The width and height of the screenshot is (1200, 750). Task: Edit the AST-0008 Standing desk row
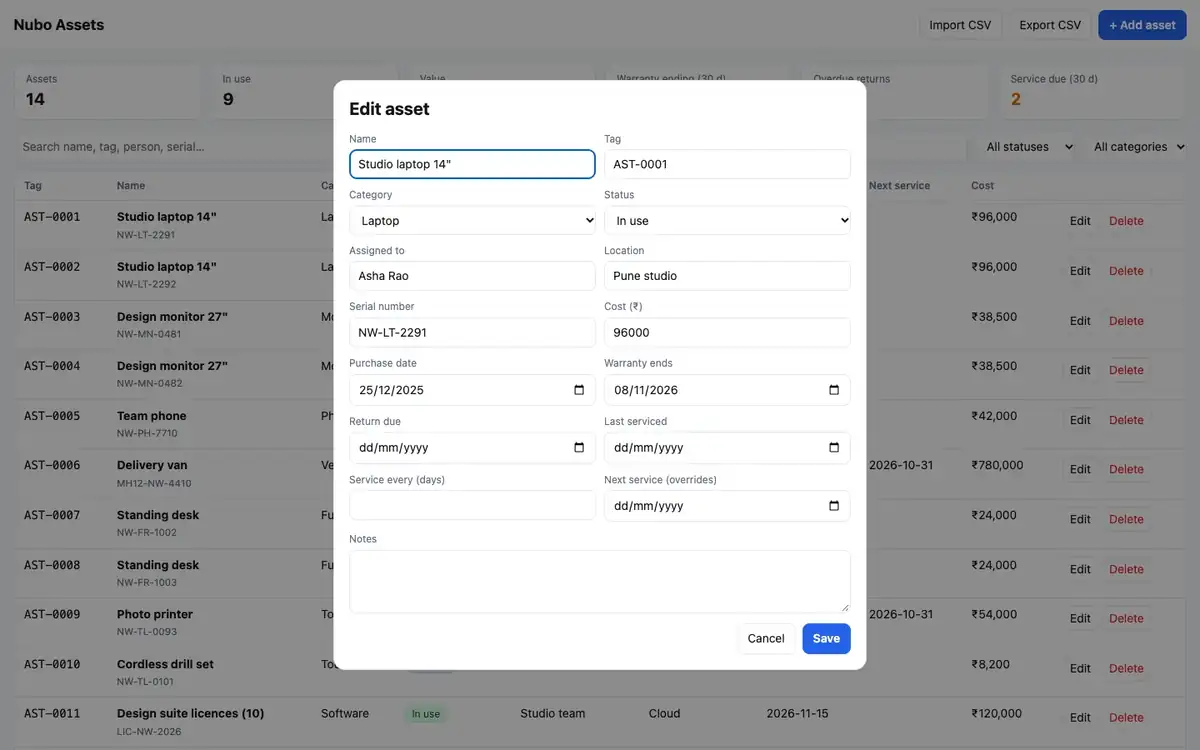point(1080,569)
